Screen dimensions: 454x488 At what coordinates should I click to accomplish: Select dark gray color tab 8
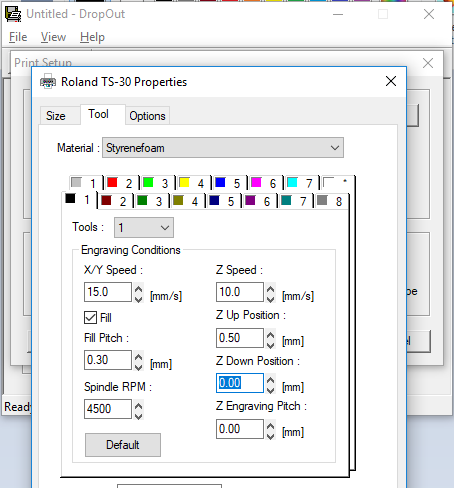[x=331, y=201]
